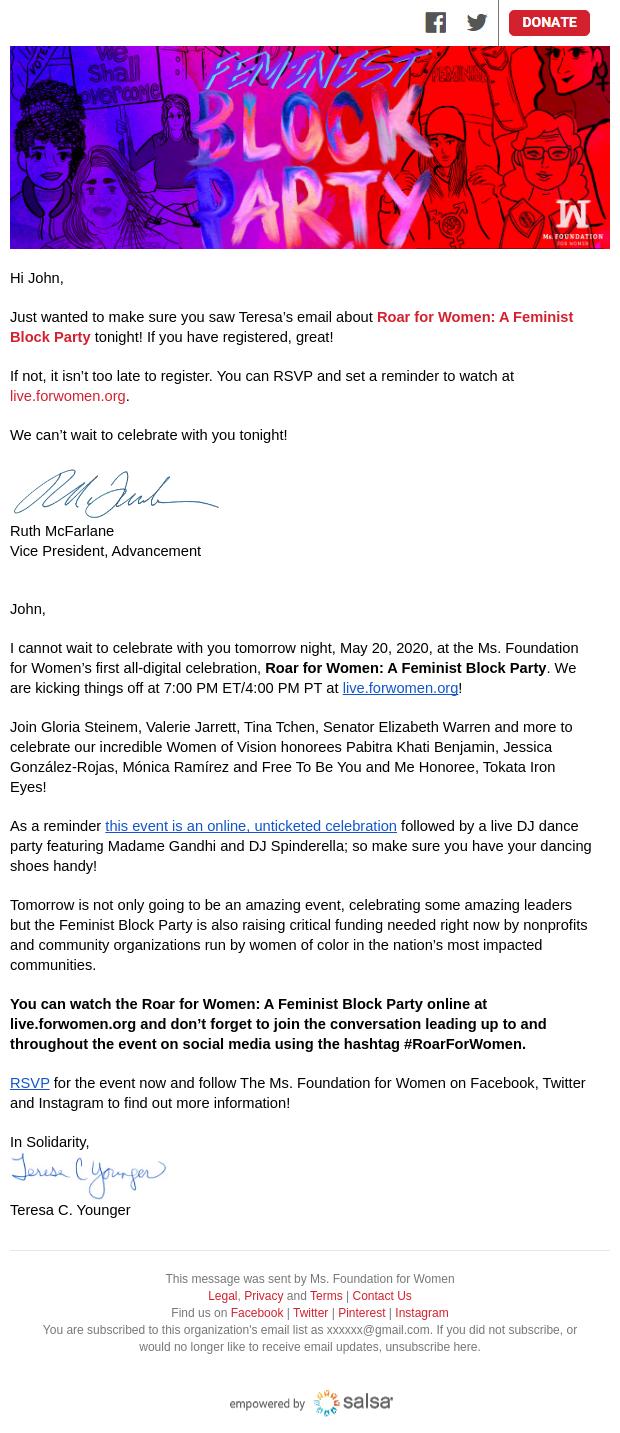Visit live.forwomen.org from the RSVP paragraph
This screenshot has width=620, height=1433.
67,396
